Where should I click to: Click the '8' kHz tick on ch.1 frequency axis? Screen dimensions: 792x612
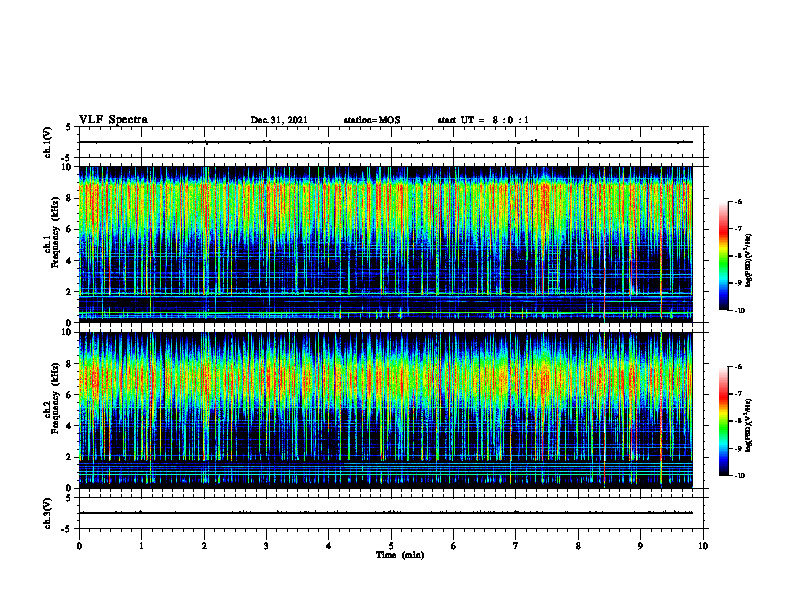70,198
